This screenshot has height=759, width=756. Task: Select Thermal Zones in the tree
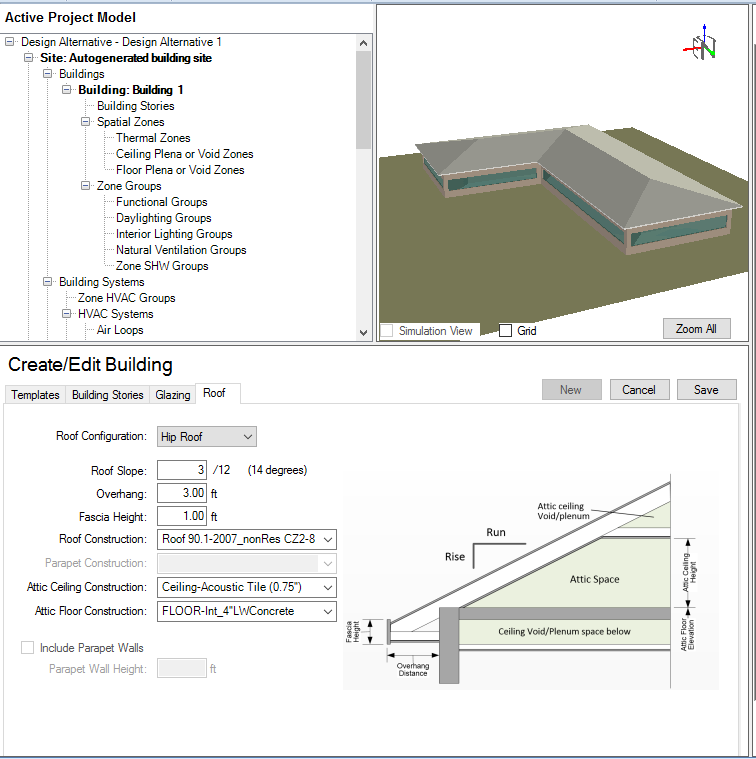pyautogui.click(x=152, y=138)
